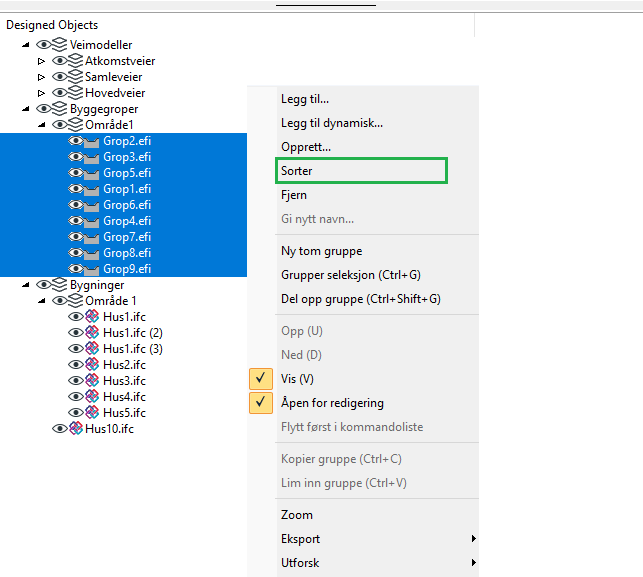The width and height of the screenshot is (643, 577).
Task: Click the IFC file icon for Hus2.ifc
Action: pyautogui.click(x=93, y=365)
